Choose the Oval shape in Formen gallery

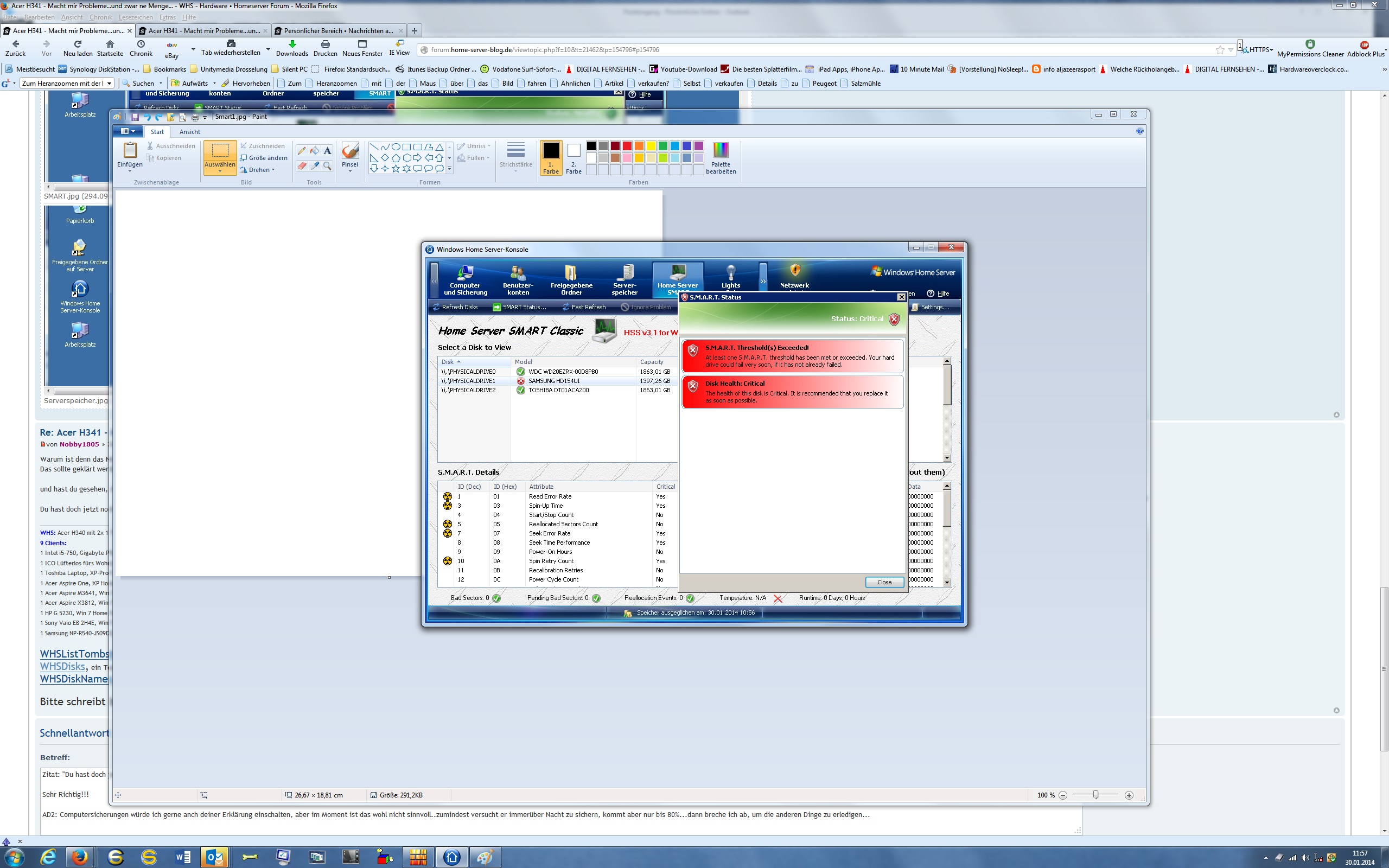[396, 147]
